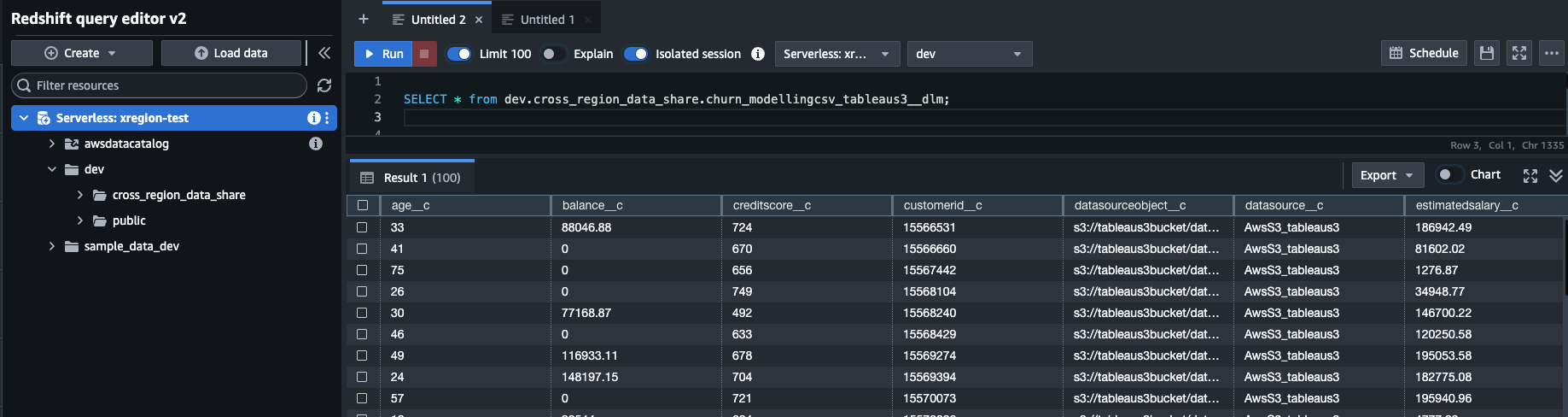Select the Result 1 tab
1568x417 pixels.
point(412,178)
